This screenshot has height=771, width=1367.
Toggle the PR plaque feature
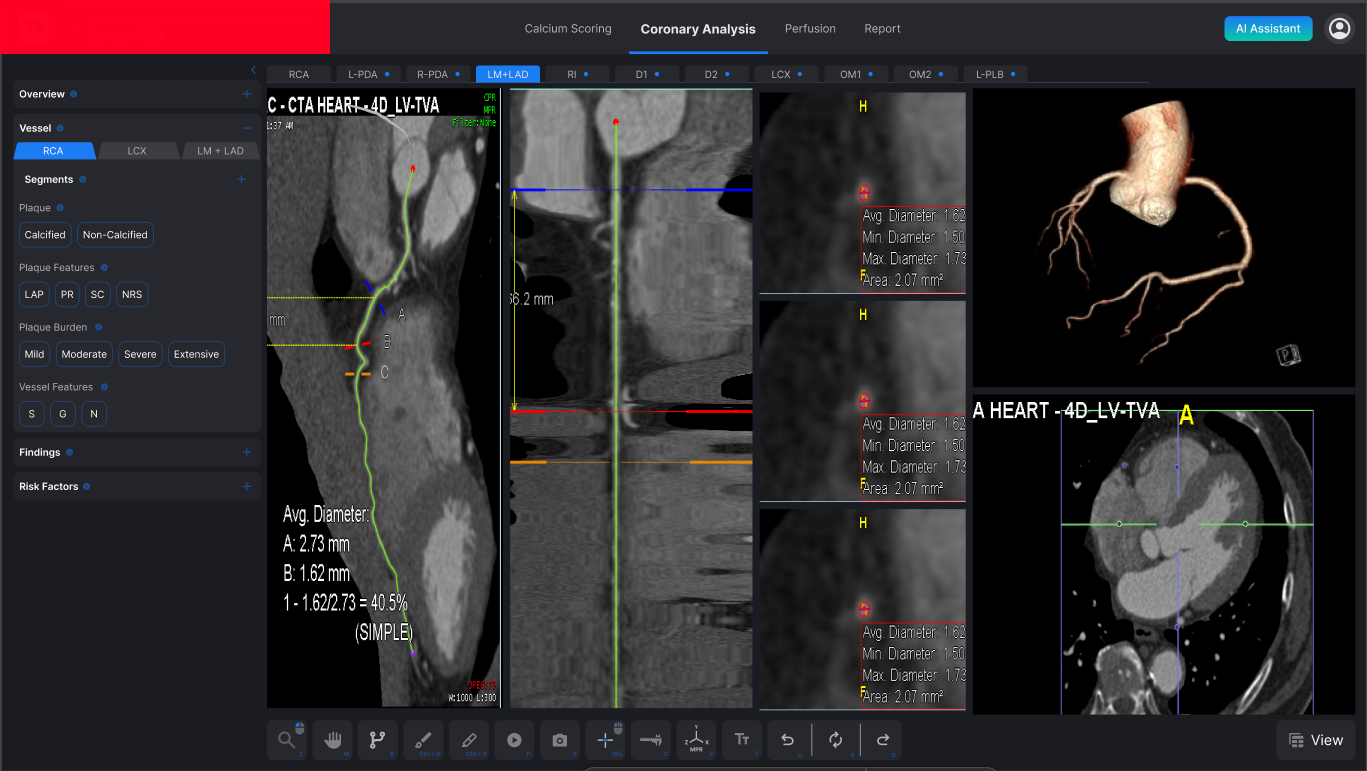point(67,295)
